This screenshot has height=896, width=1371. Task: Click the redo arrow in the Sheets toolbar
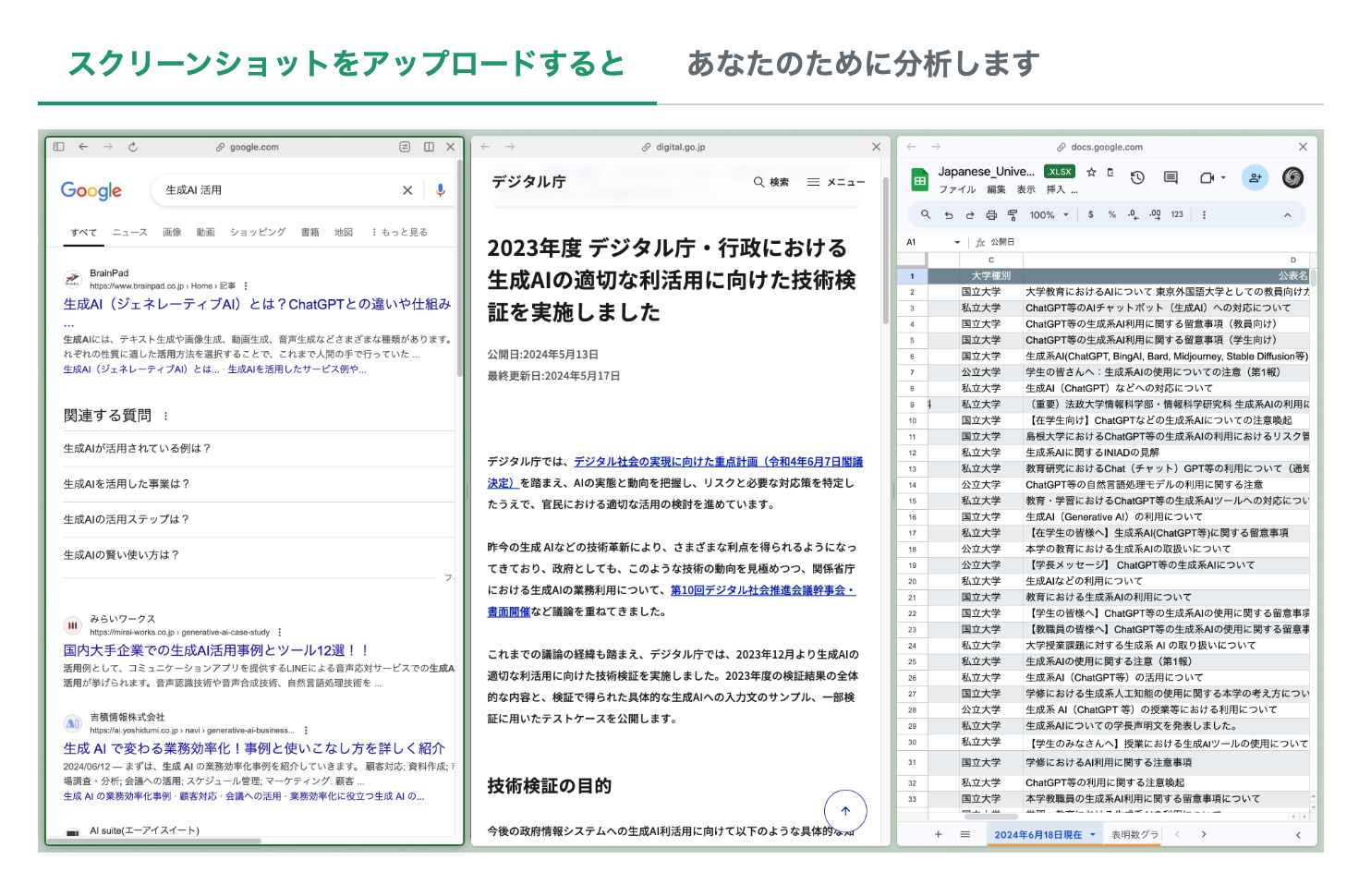(x=970, y=214)
